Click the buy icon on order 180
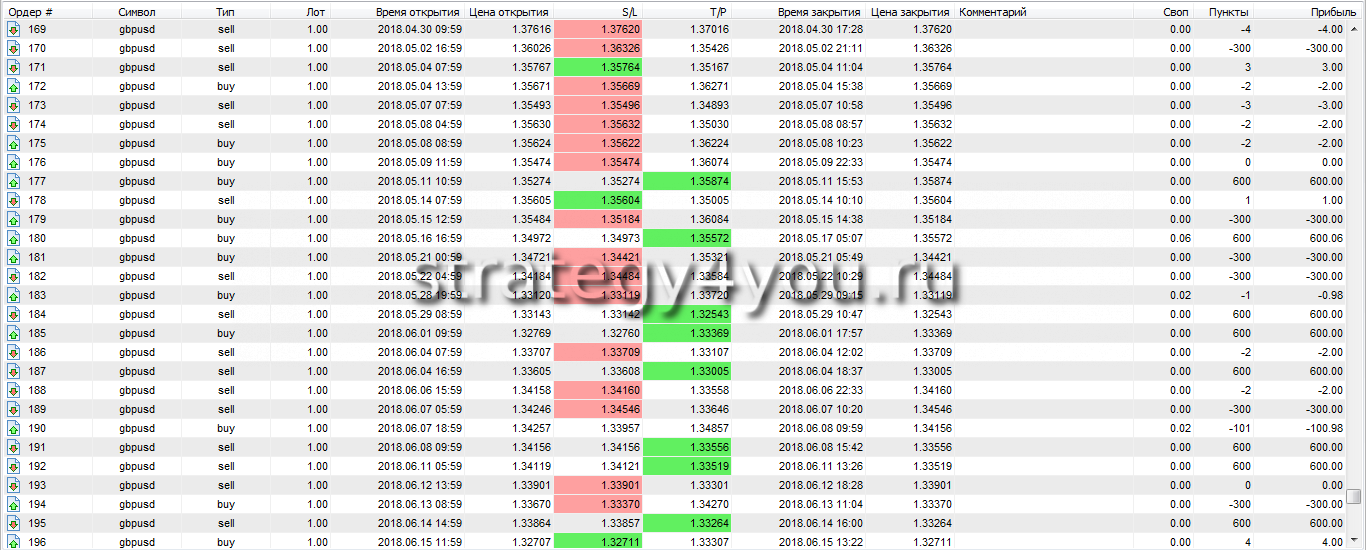The width and height of the screenshot is (1366, 550). click(13, 238)
